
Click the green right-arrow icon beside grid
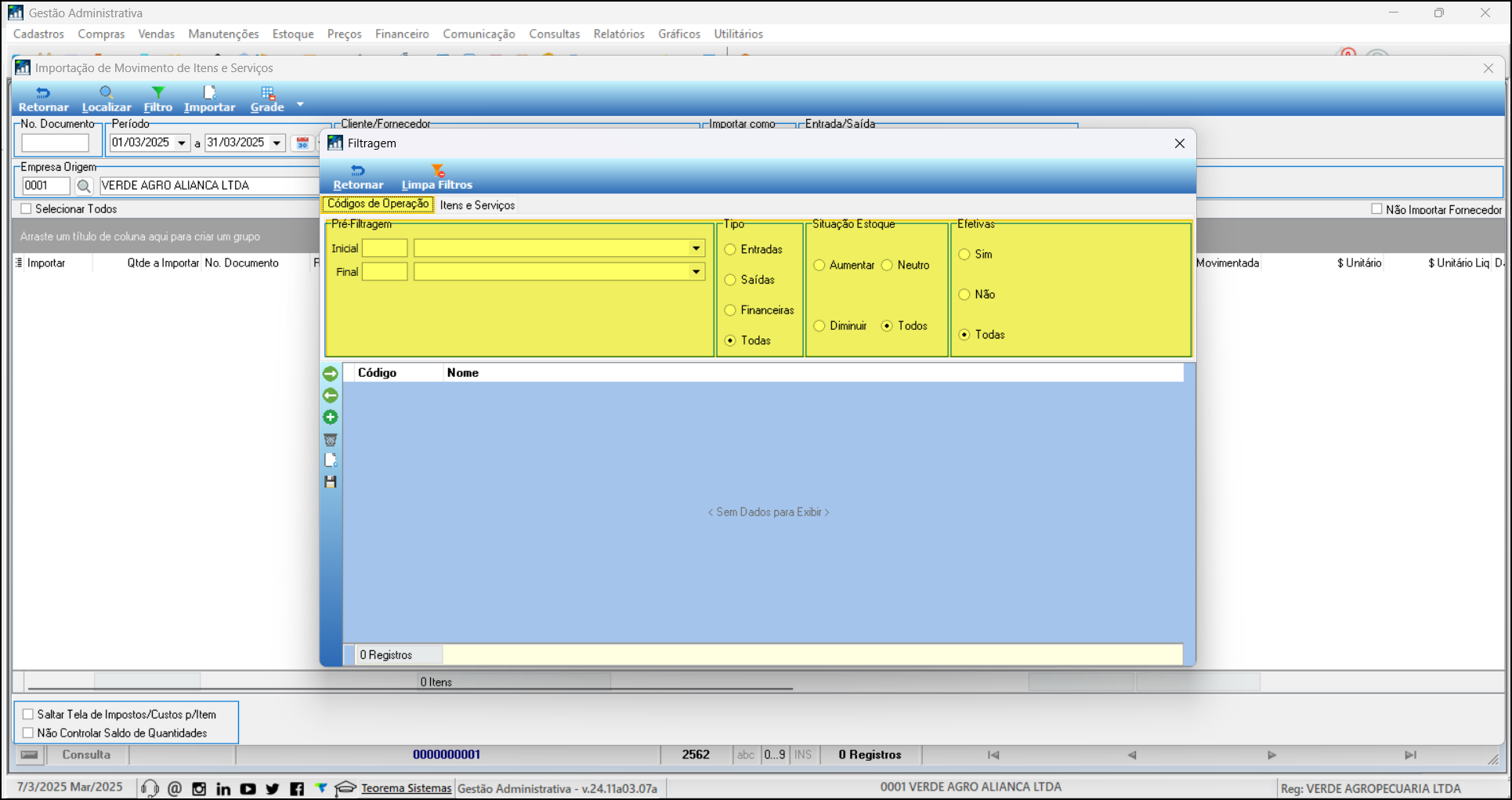pos(331,374)
